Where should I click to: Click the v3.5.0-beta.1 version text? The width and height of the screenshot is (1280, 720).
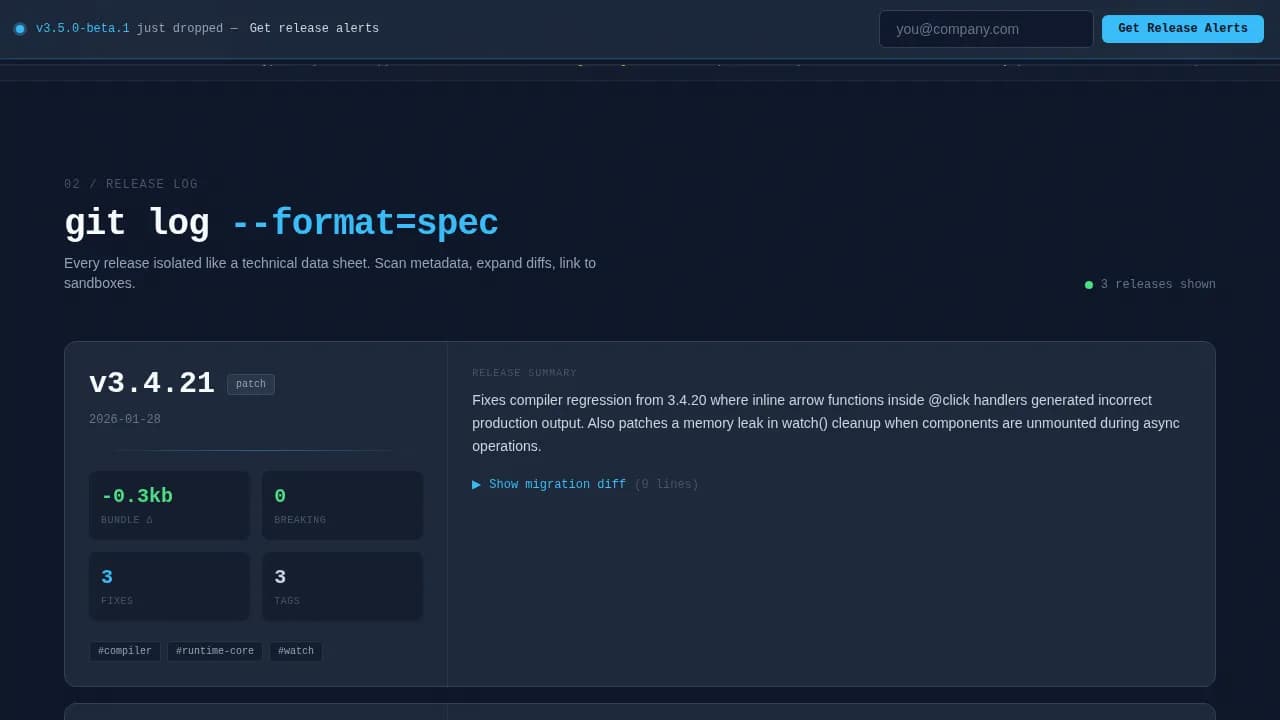pyautogui.click(x=83, y=29)
